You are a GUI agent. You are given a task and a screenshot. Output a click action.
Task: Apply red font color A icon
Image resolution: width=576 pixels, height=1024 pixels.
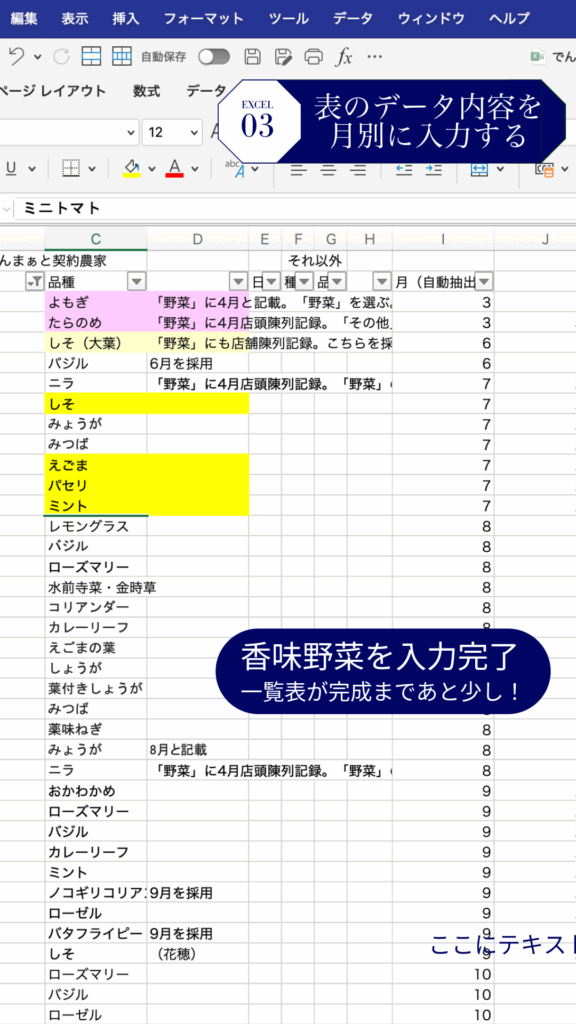click(174, 168)
